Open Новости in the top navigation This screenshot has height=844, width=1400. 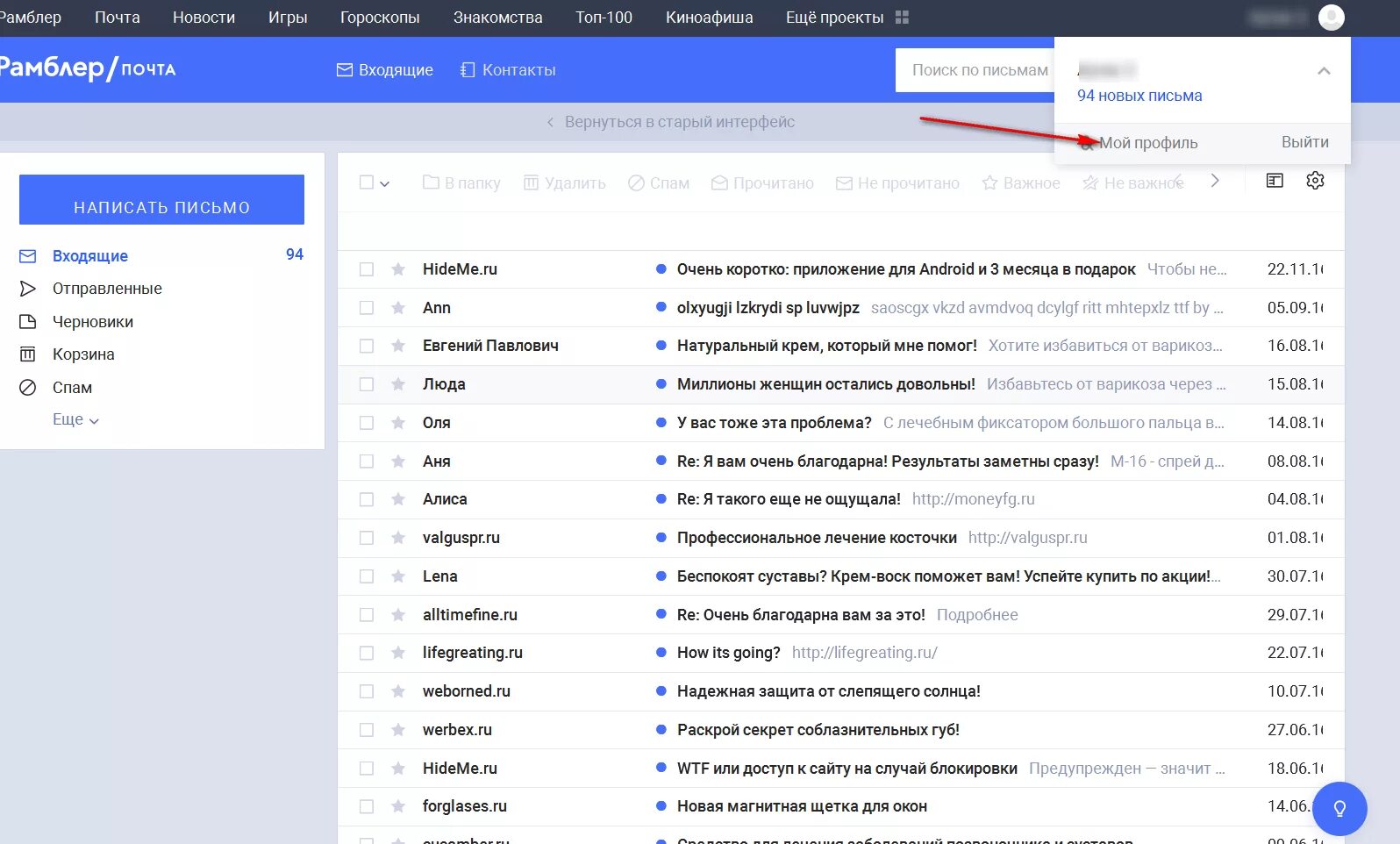tap(204, 18)
